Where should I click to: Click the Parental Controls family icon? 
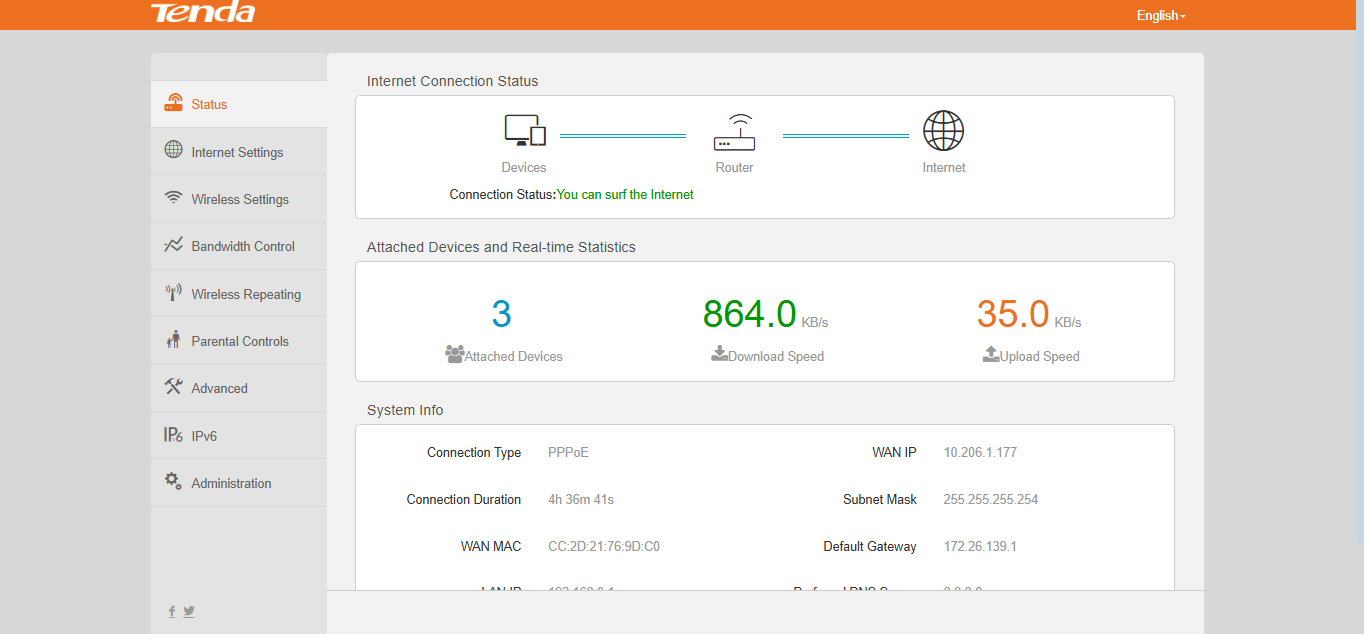[173, 340]
